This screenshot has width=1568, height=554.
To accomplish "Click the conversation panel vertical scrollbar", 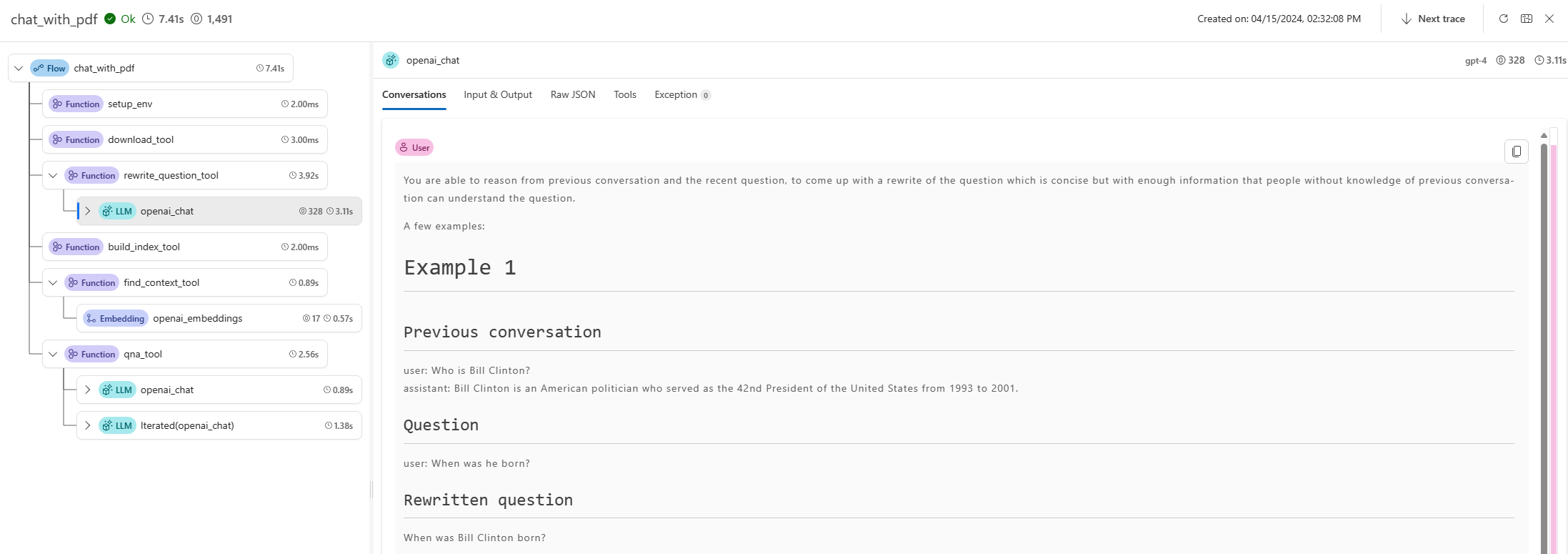I will point(1544,343).
